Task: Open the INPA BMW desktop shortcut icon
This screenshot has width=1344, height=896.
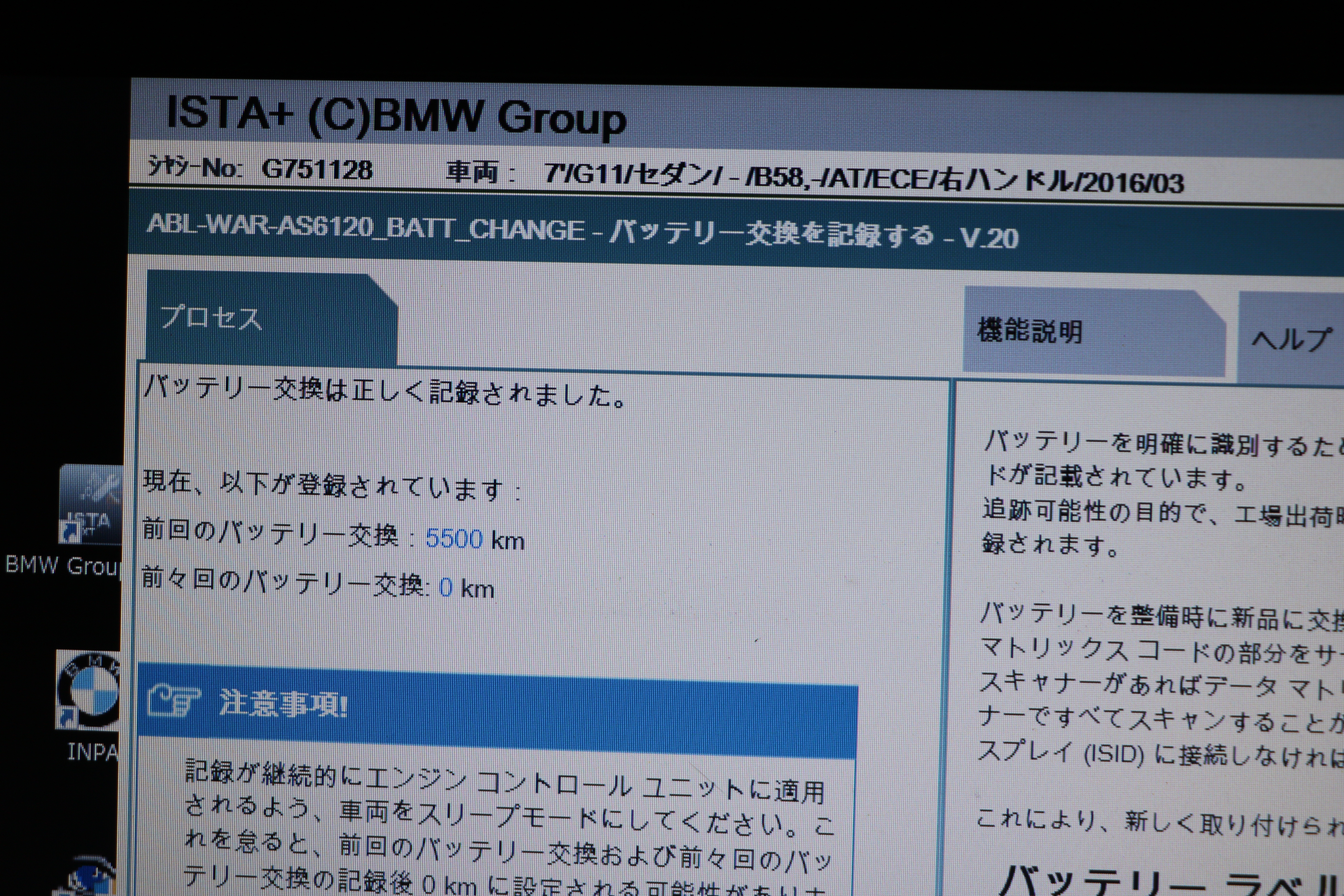Action: [x=88, y=691]
